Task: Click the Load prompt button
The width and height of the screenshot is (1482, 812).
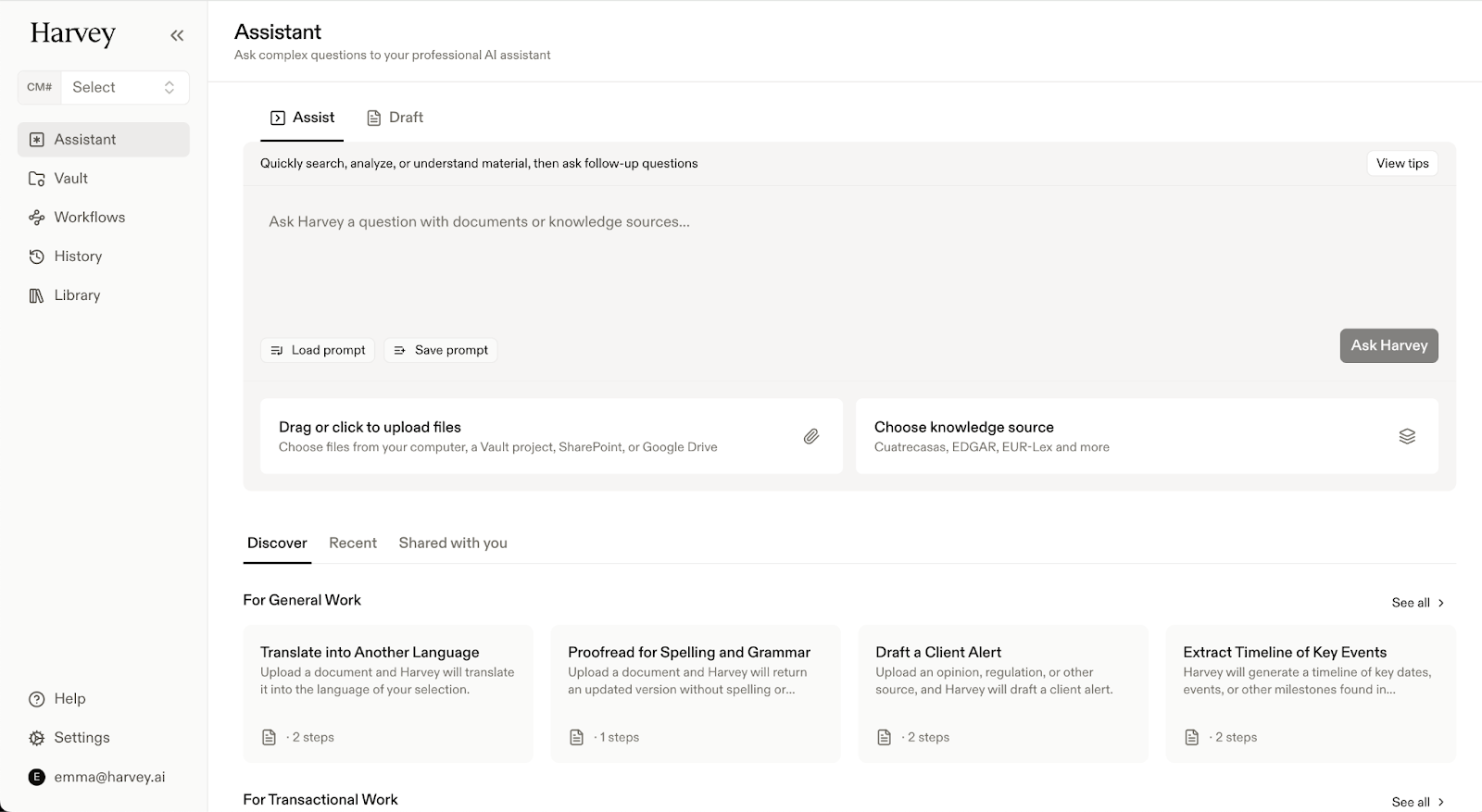Action: (318, 350)
